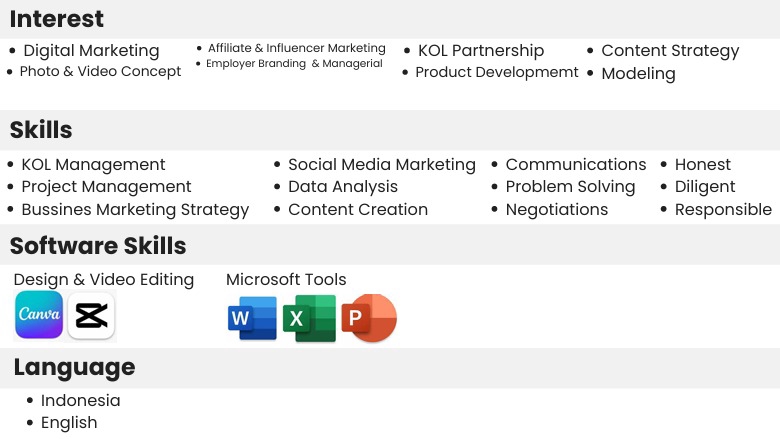The image size is (780, 439).
Task: Select the CapCut icon
Action: (92, 316)
